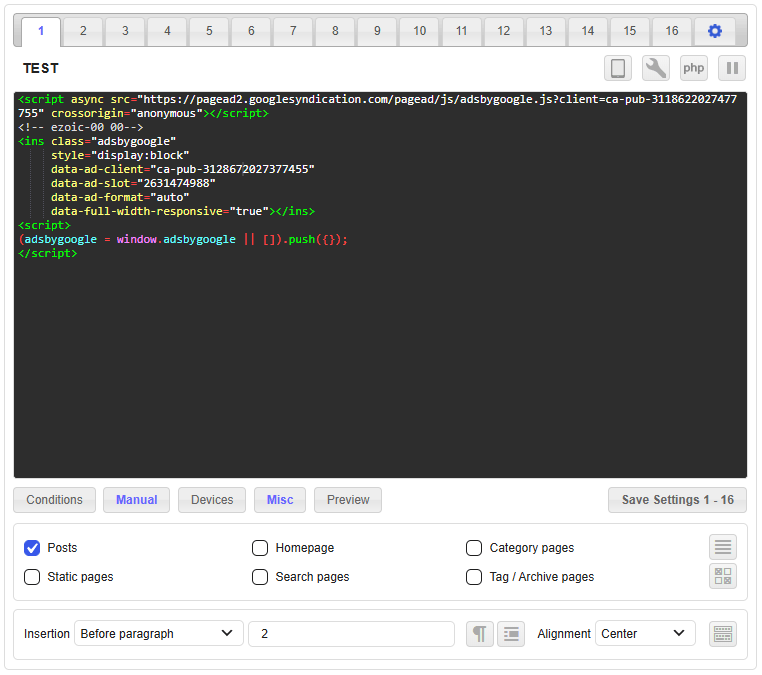The image size is (762, 675).
Task: Open the lists icon beside Category pages
Action: (x=723, y=547)
